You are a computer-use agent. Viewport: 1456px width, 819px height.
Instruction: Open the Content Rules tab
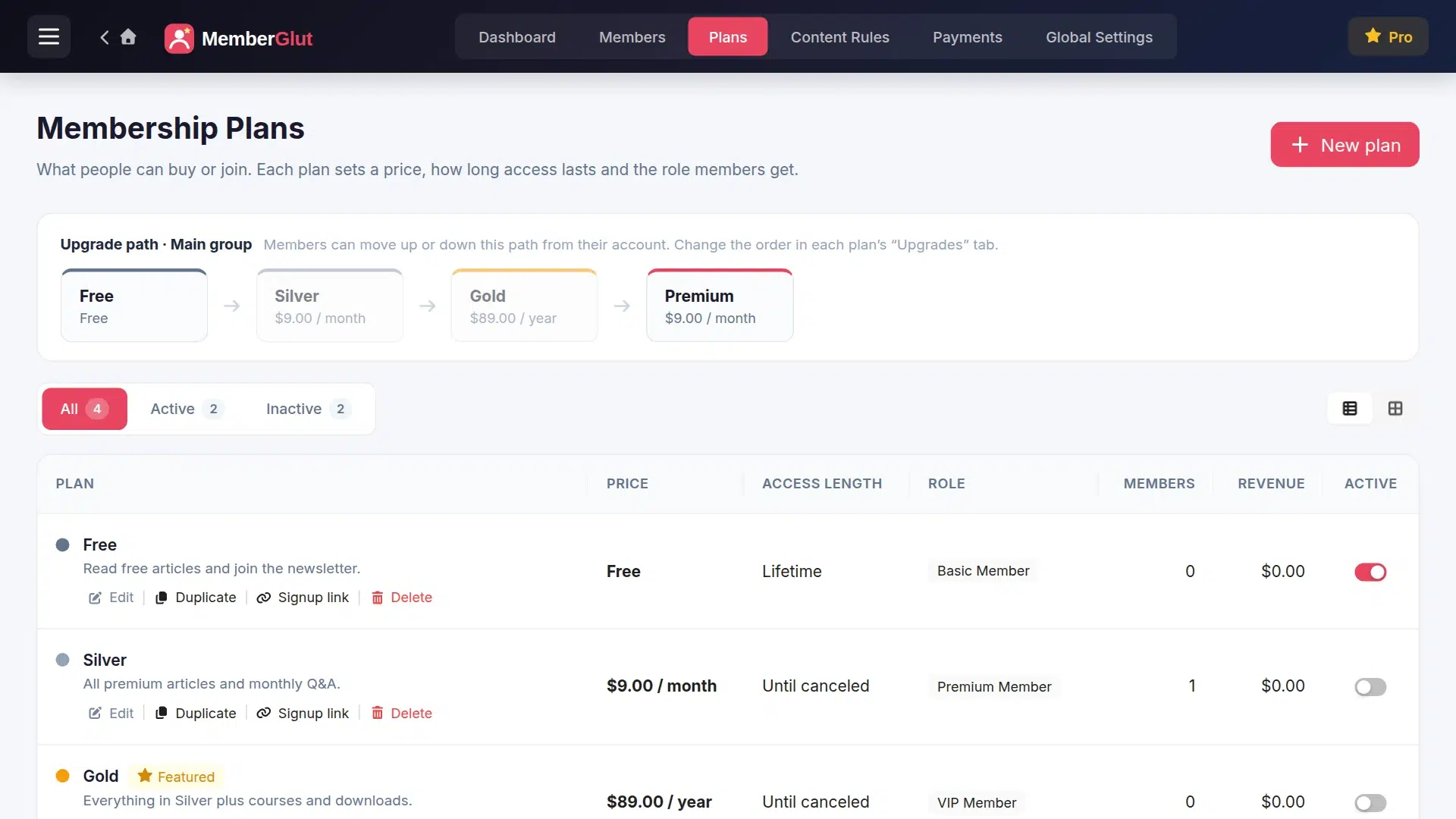click(x=839, y=37)
